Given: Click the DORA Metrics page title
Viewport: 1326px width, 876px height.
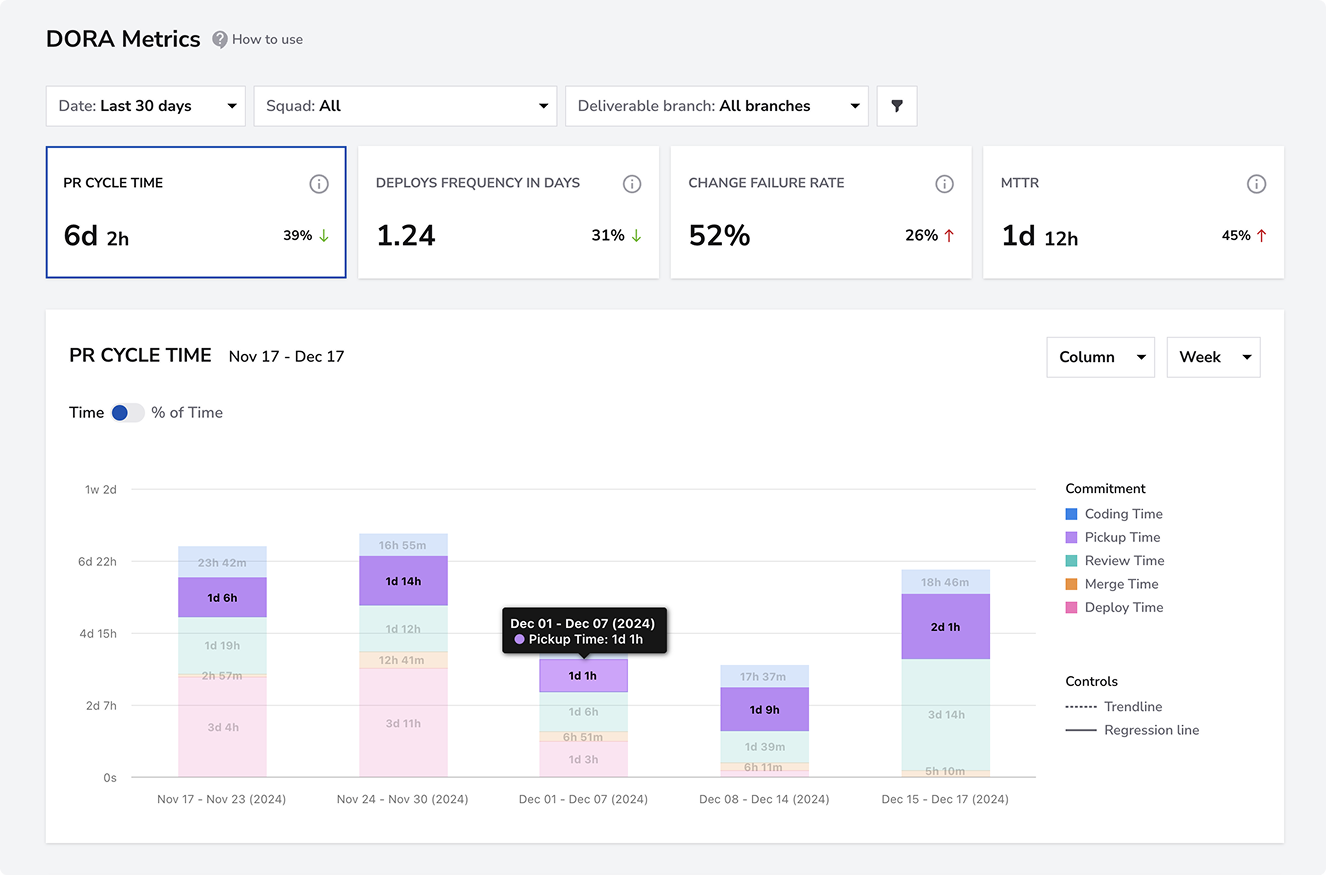Looking at the screenshot, I should click(x=124, y=39).
